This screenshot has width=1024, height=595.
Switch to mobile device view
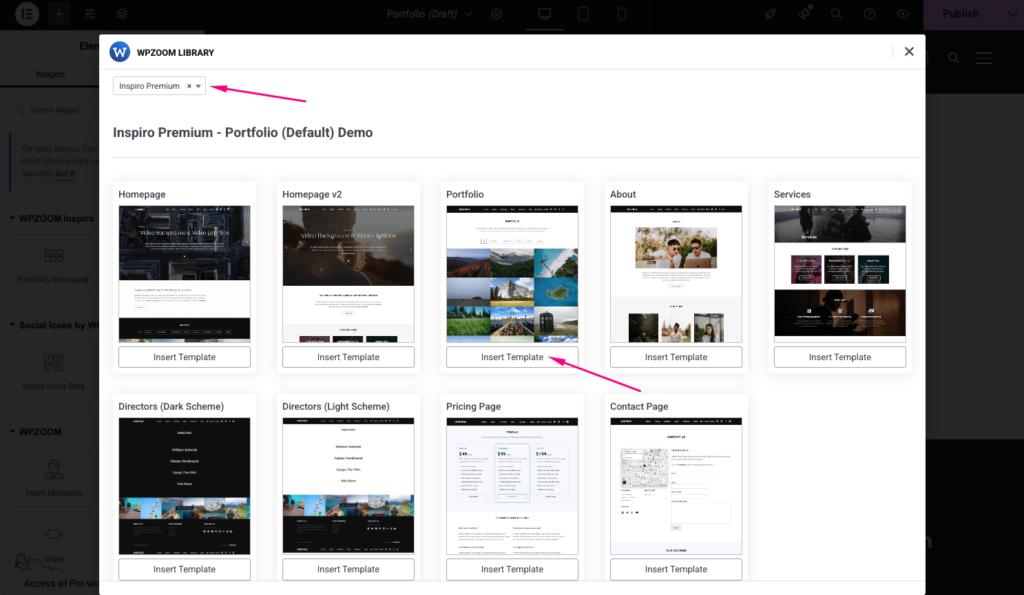[621, 14]
